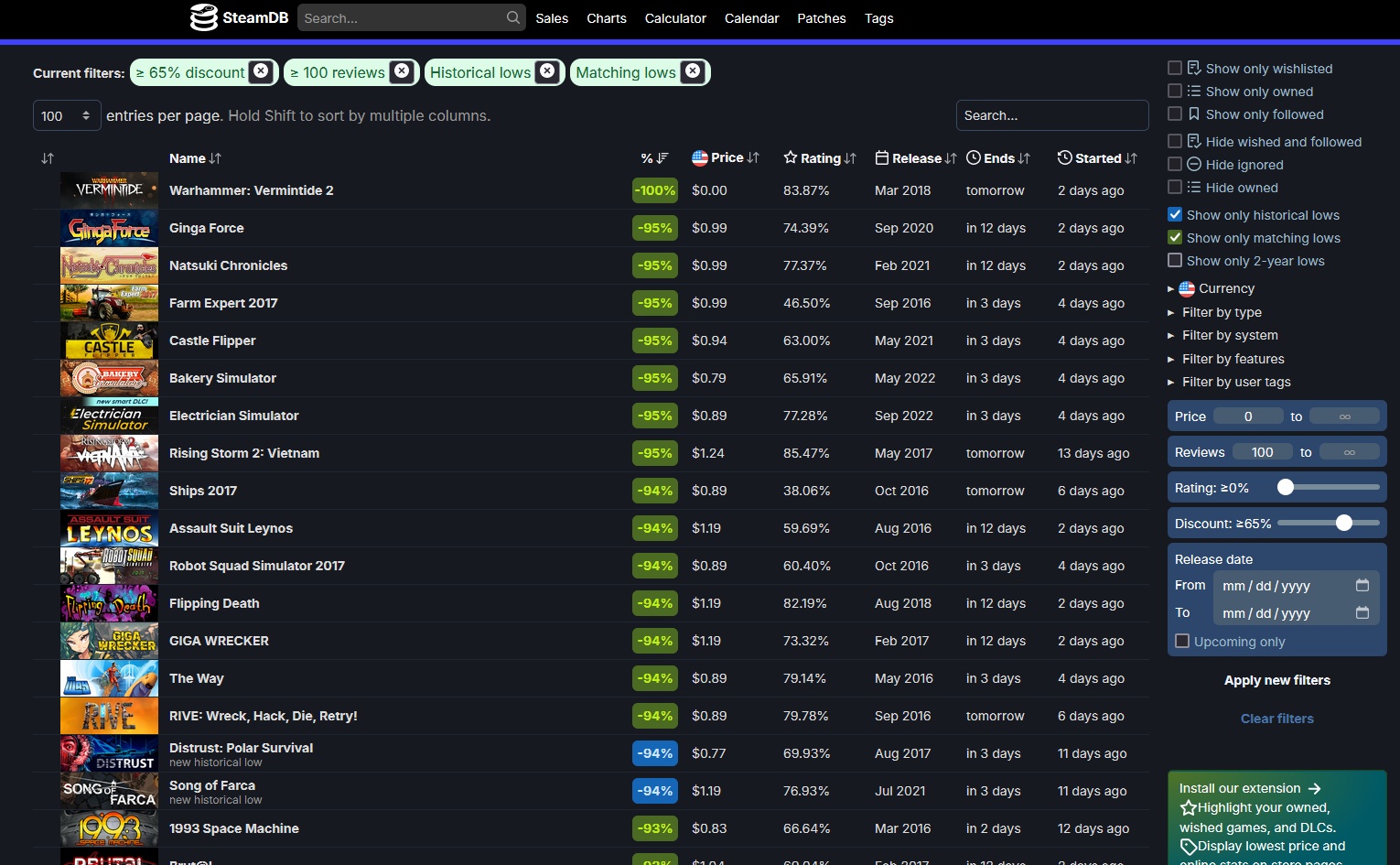Viewport: 1400px width, 865px height.
Task: Expand Filter by type
Action: tap(1215, 312)
